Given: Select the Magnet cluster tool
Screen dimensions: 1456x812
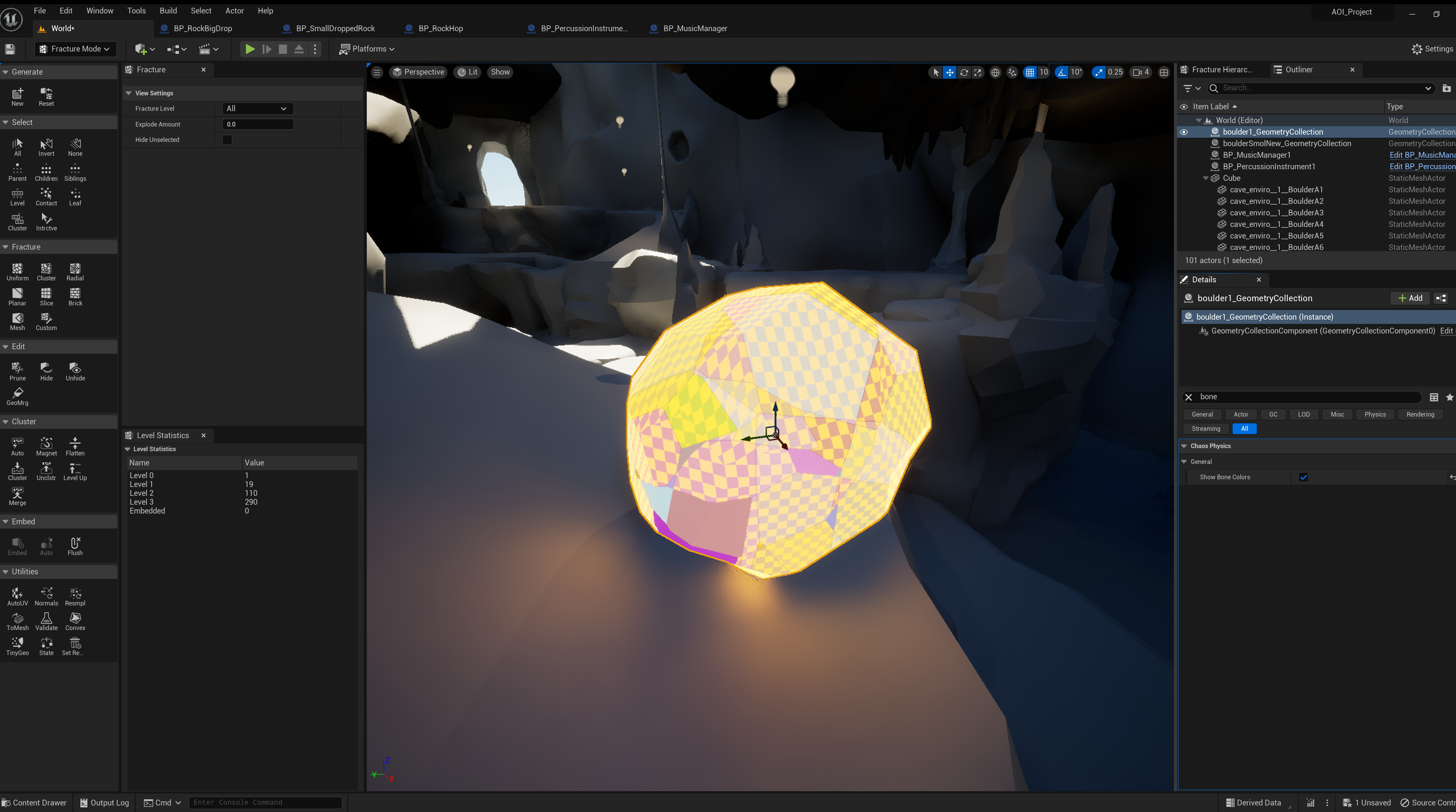Looking at the screenshot, I should pos(46,447).
